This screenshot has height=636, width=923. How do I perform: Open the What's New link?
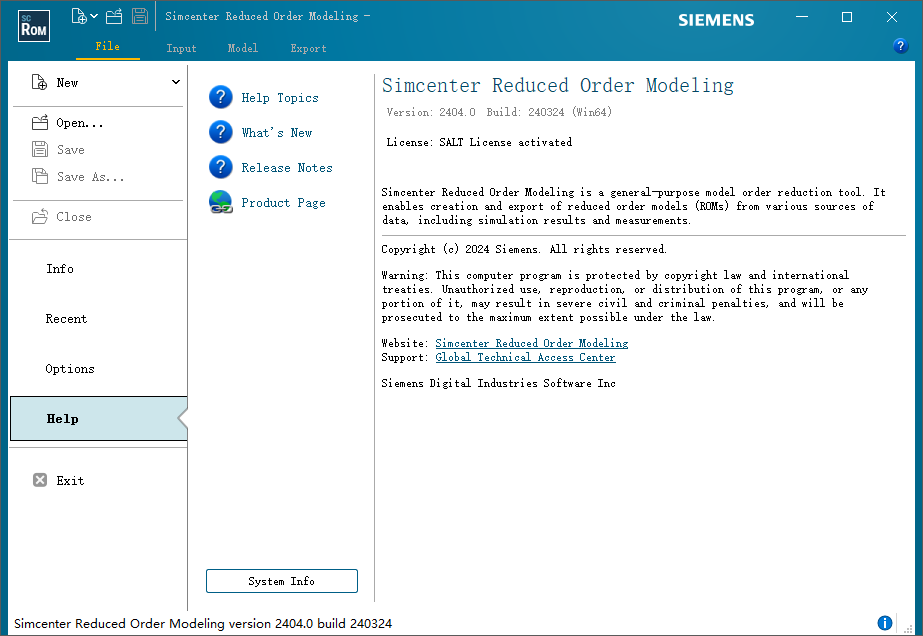(277, 133)
